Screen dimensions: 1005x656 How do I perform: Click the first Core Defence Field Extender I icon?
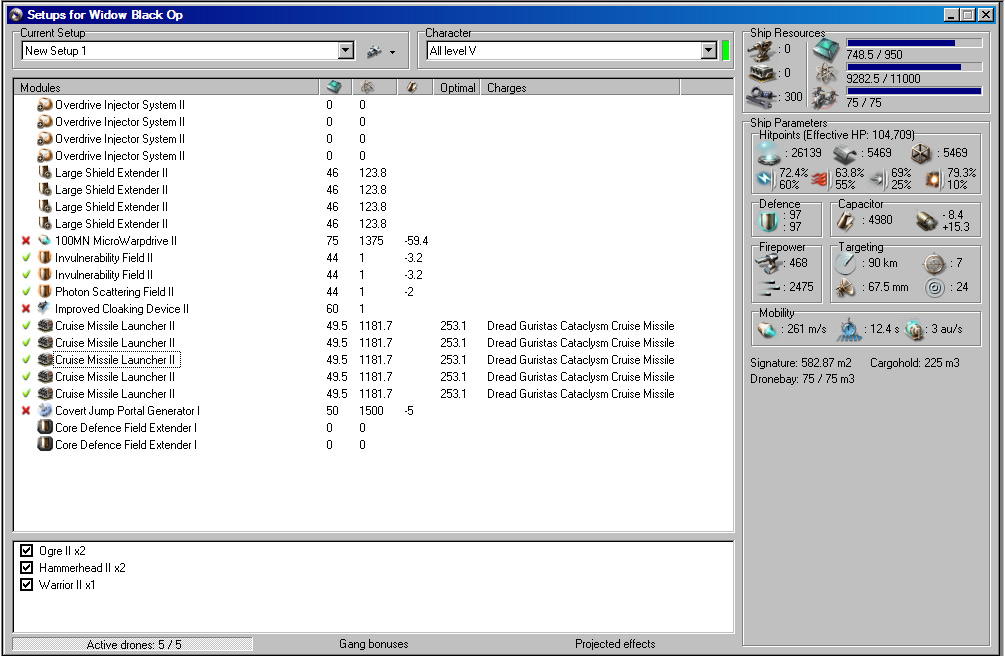tap(44, 428)
